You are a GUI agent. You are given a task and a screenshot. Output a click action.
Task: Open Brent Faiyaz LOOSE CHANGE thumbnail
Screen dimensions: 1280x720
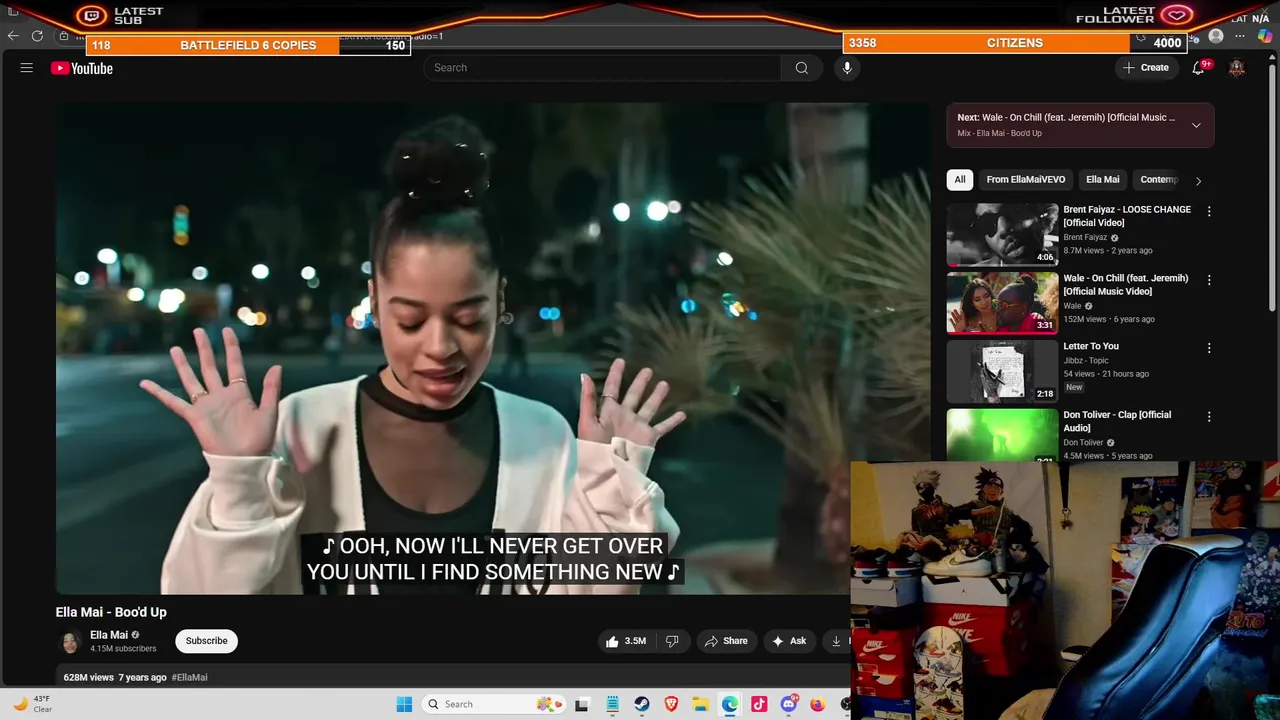pos(1002,234)
